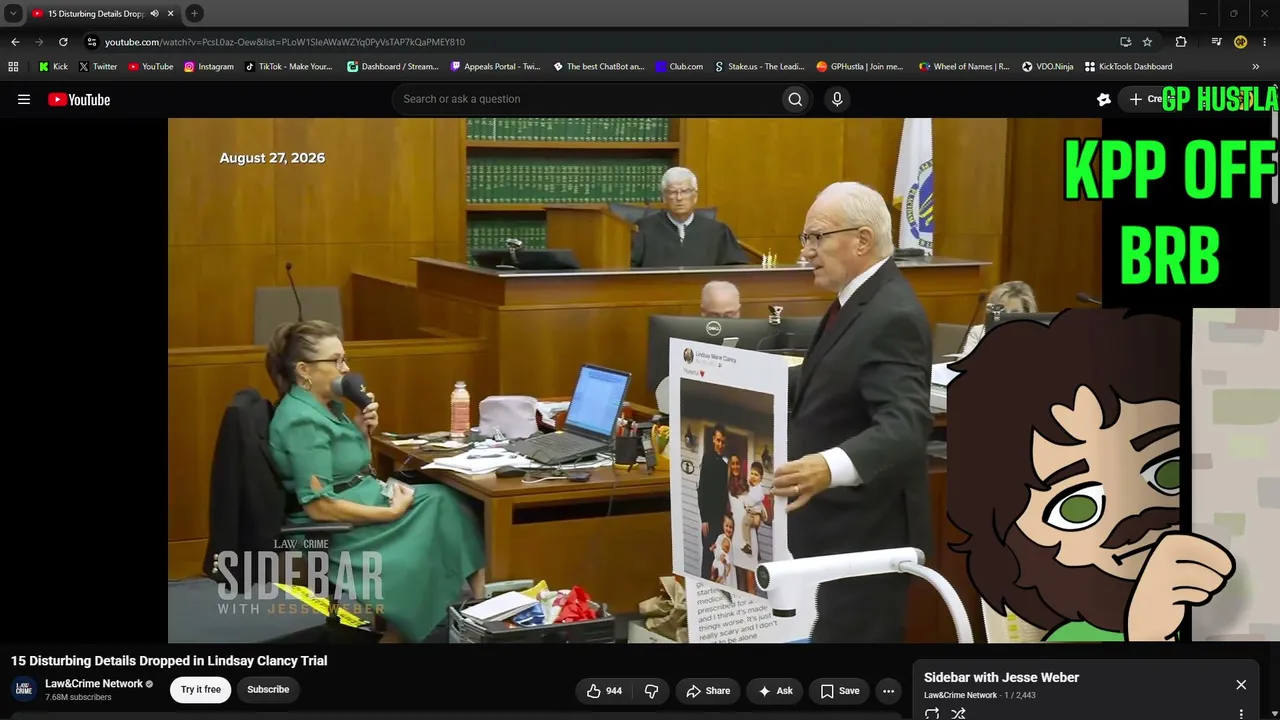Image resolution: width=1280 pixels, height=720 pixels.
Task: Open the 'TikTok - Make Your...' bookmark
Action: coord(288,67)
